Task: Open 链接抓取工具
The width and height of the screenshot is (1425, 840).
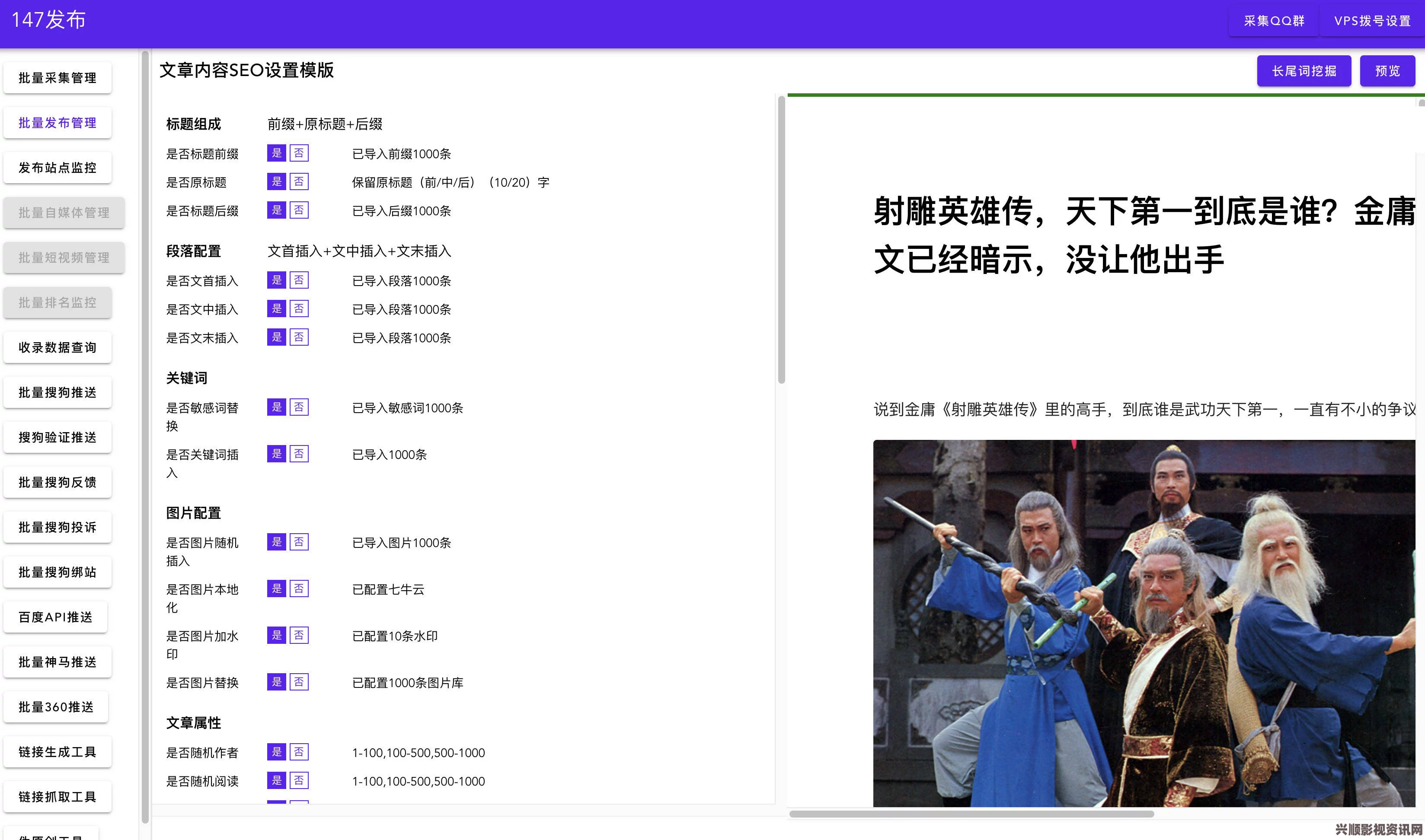Action: coord(57,796)
